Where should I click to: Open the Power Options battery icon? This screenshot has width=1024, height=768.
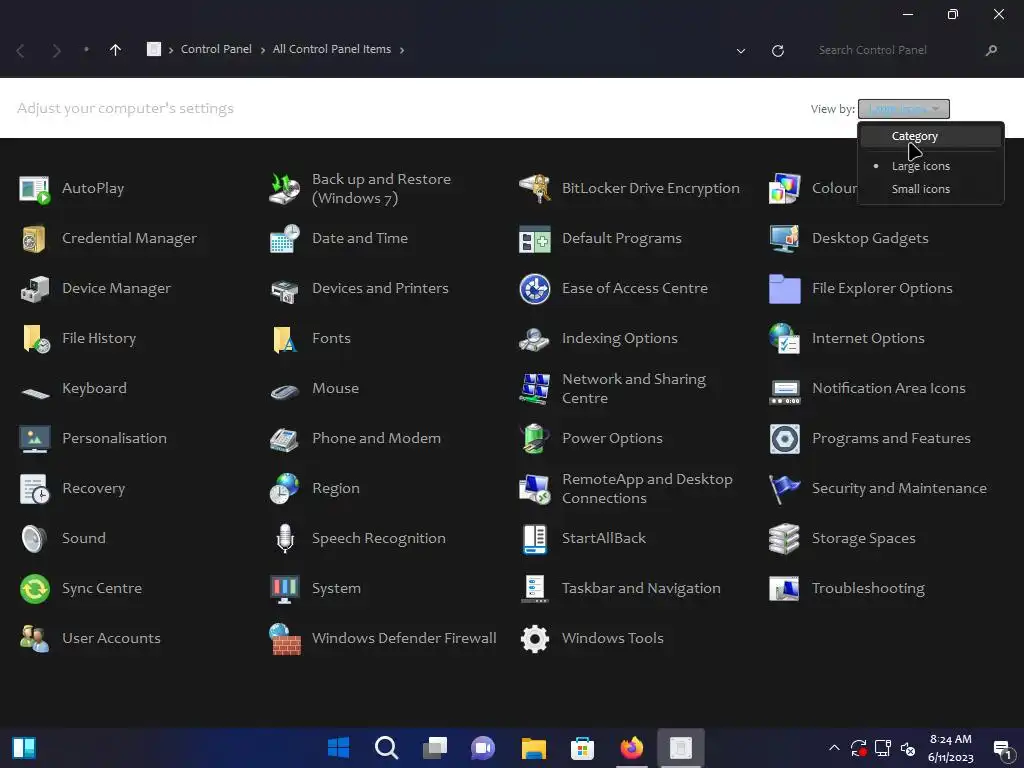pyautogui.click(x=535, y=439)
